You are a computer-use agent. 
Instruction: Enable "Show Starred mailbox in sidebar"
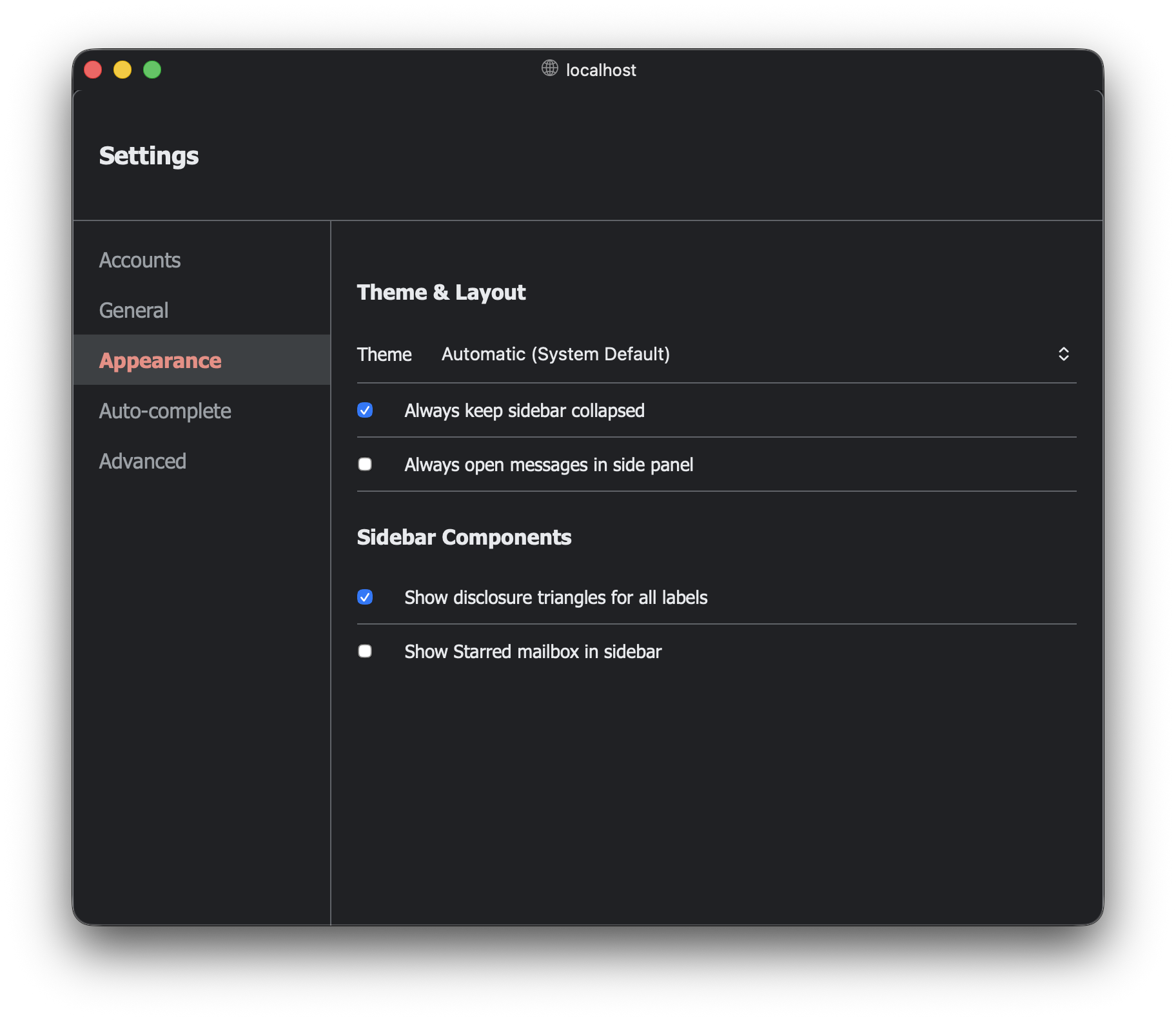pos(365,651)
